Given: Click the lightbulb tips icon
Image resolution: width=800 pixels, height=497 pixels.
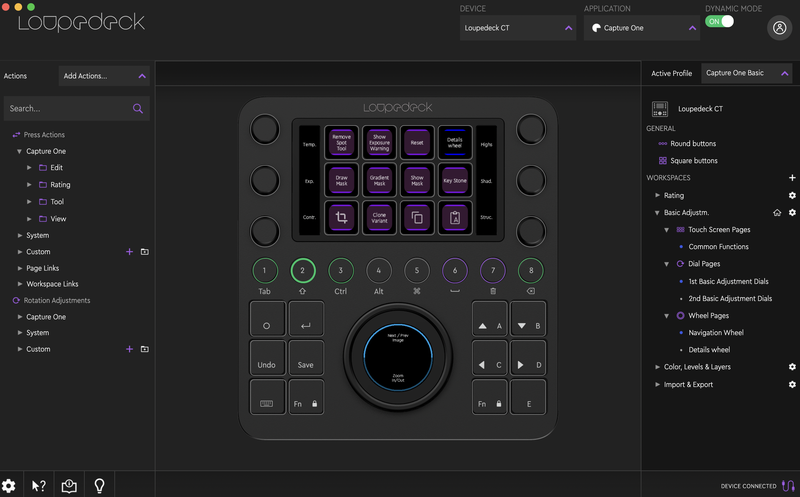Looking at the screenshot, I should 99,486.
